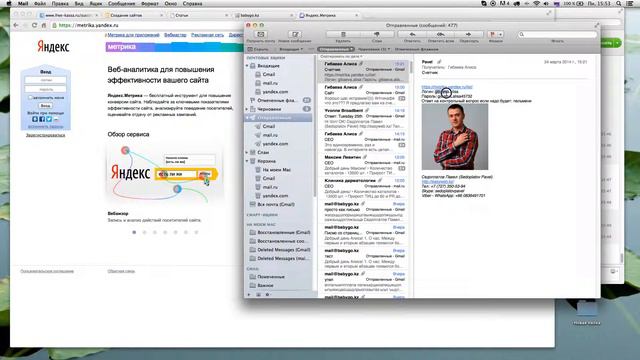Select mail.ru under Отправленные in sidebar
The width and height of the screenshot is (640, 360).
coord(270,135)
